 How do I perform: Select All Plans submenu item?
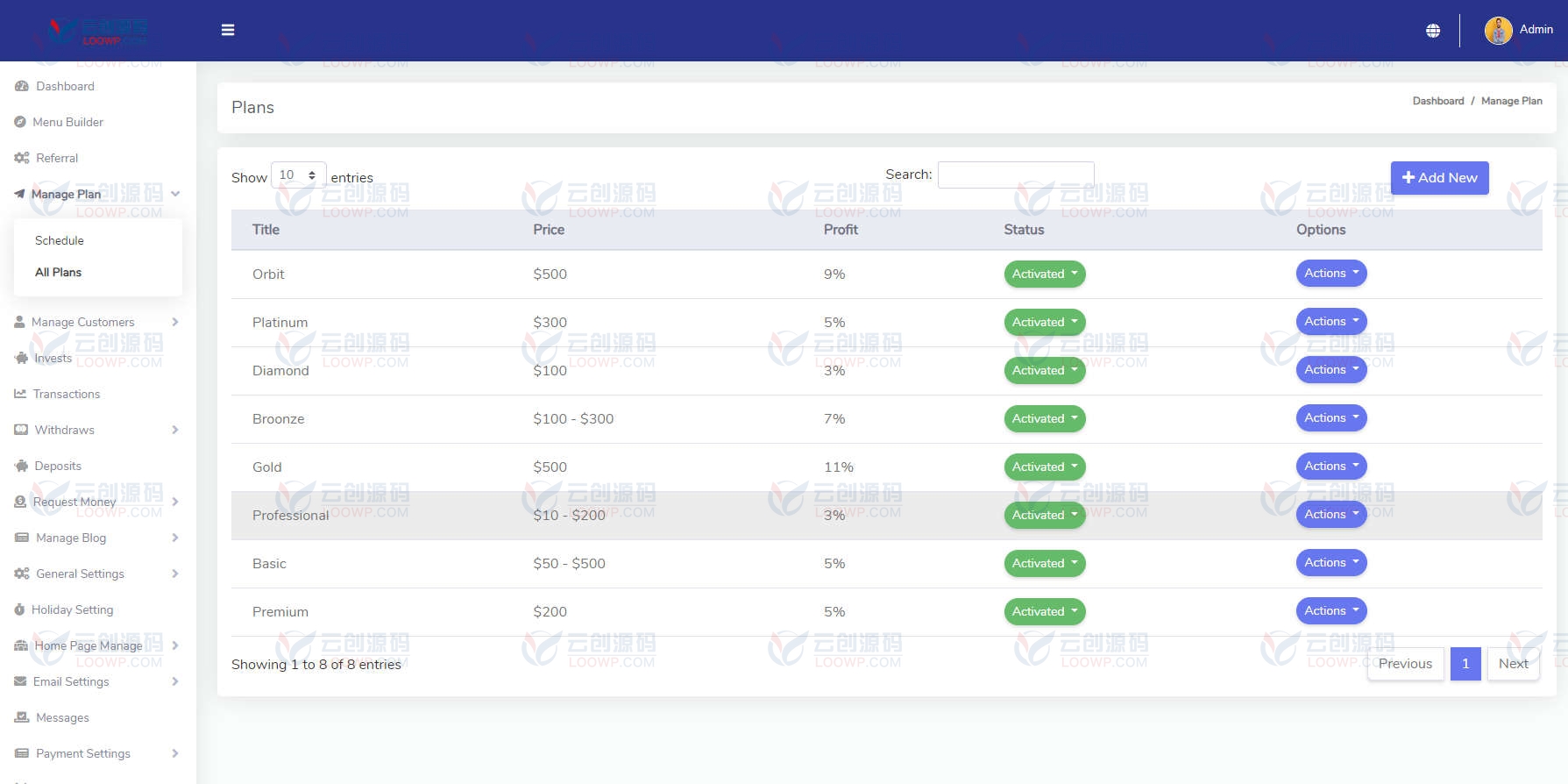pos(58,272)
